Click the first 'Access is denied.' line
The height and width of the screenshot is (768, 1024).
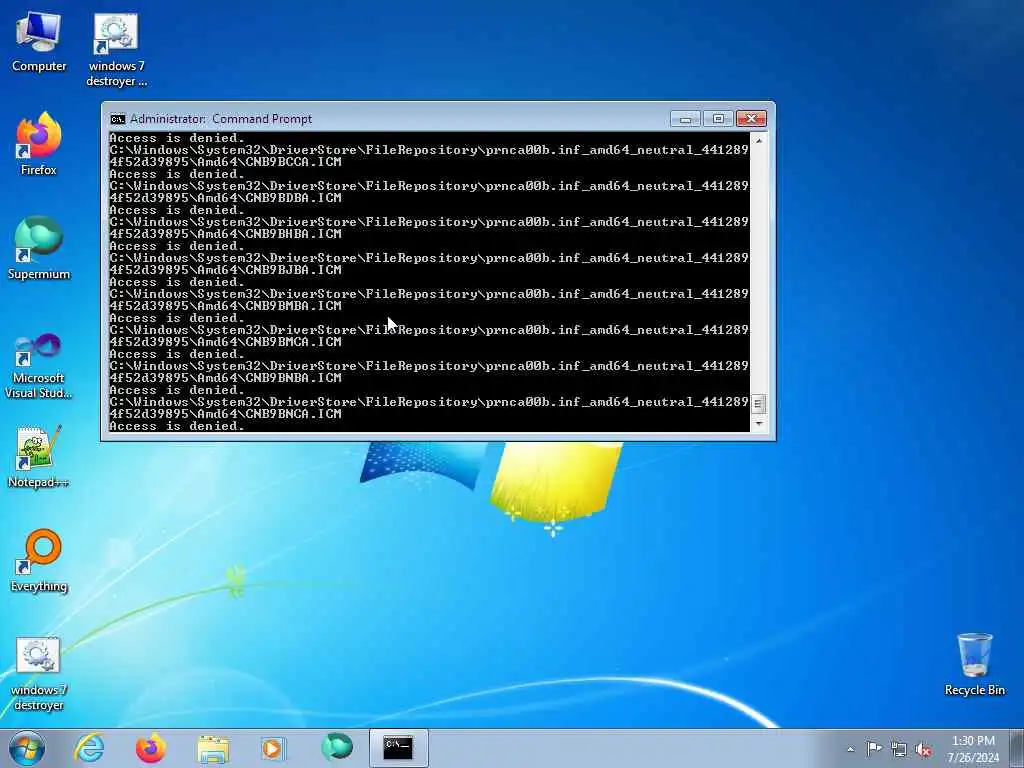tap(176, 138)
